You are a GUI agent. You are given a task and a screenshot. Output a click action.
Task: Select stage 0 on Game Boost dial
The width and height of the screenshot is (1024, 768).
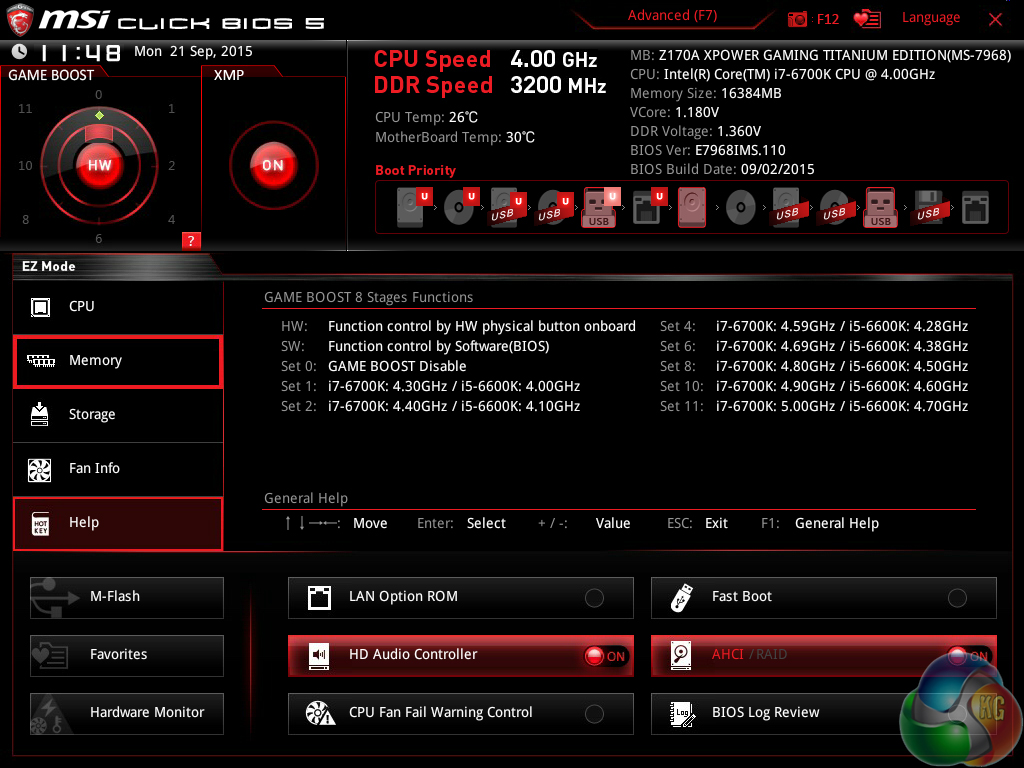click(x=99, y=95)
